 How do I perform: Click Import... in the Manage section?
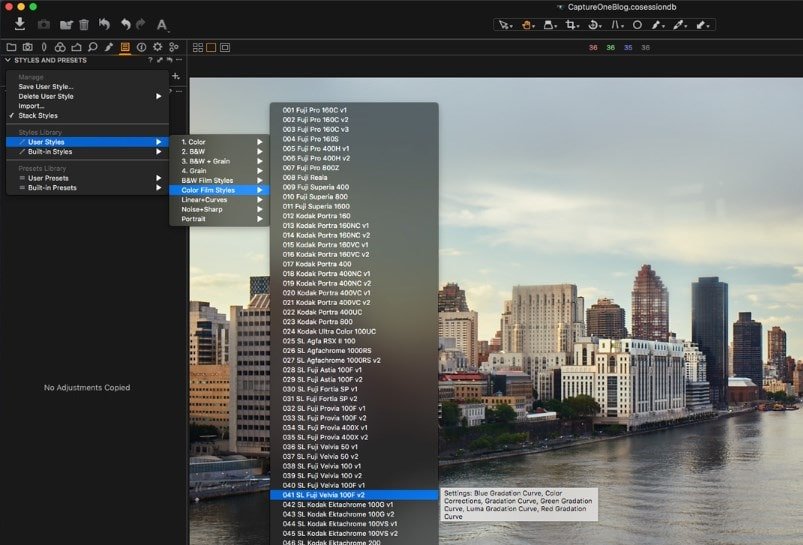point(31,106)
